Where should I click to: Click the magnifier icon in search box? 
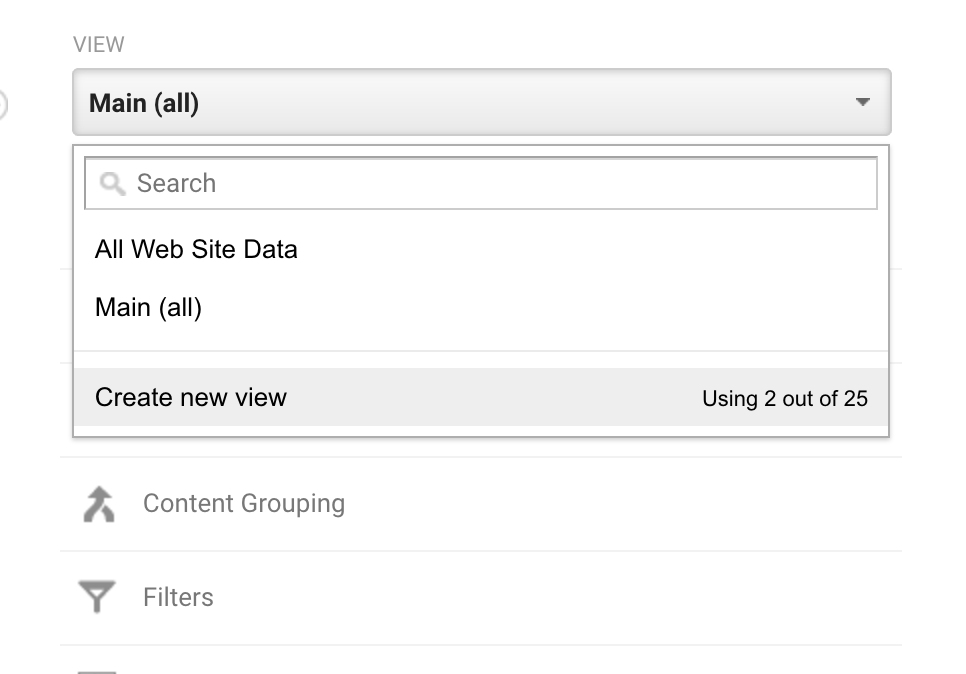tap(113, 184)
